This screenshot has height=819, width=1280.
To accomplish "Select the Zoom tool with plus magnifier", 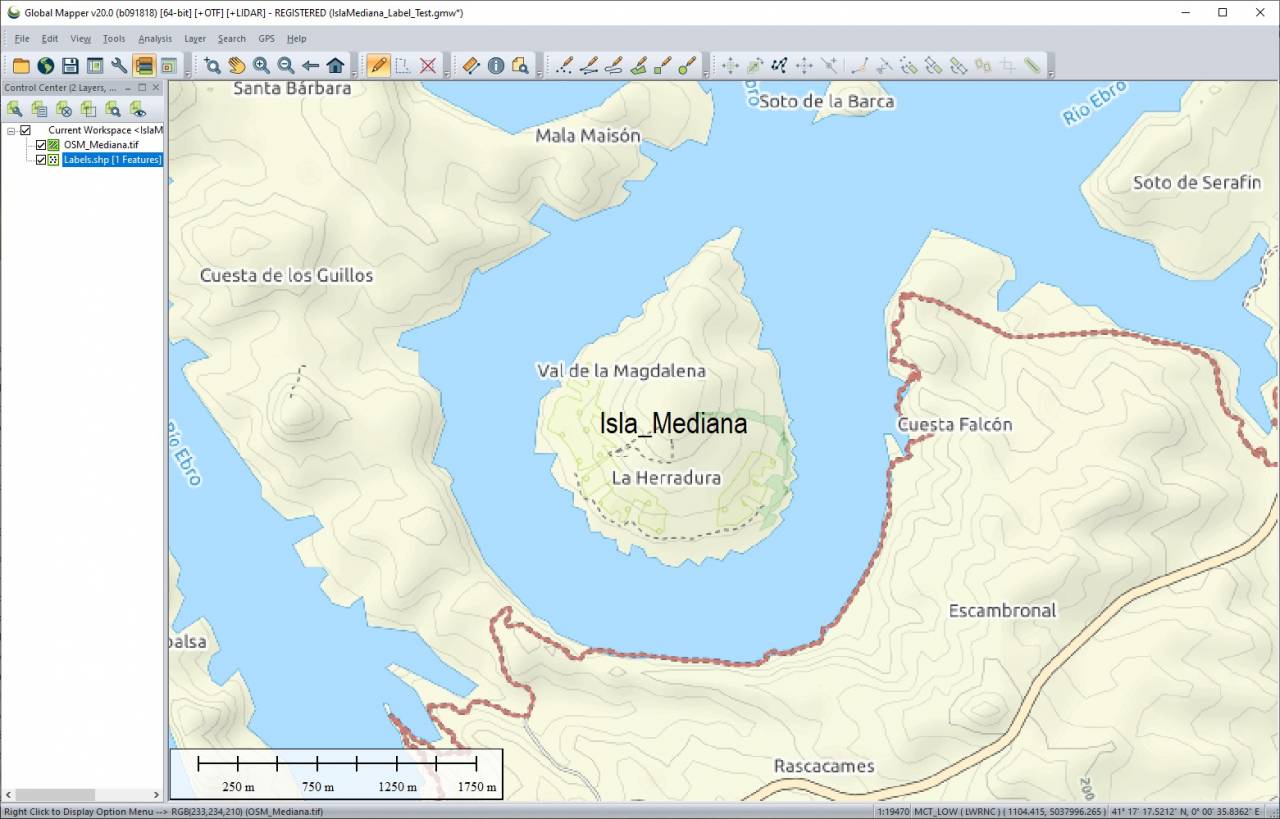I will (x=261, y=66).
